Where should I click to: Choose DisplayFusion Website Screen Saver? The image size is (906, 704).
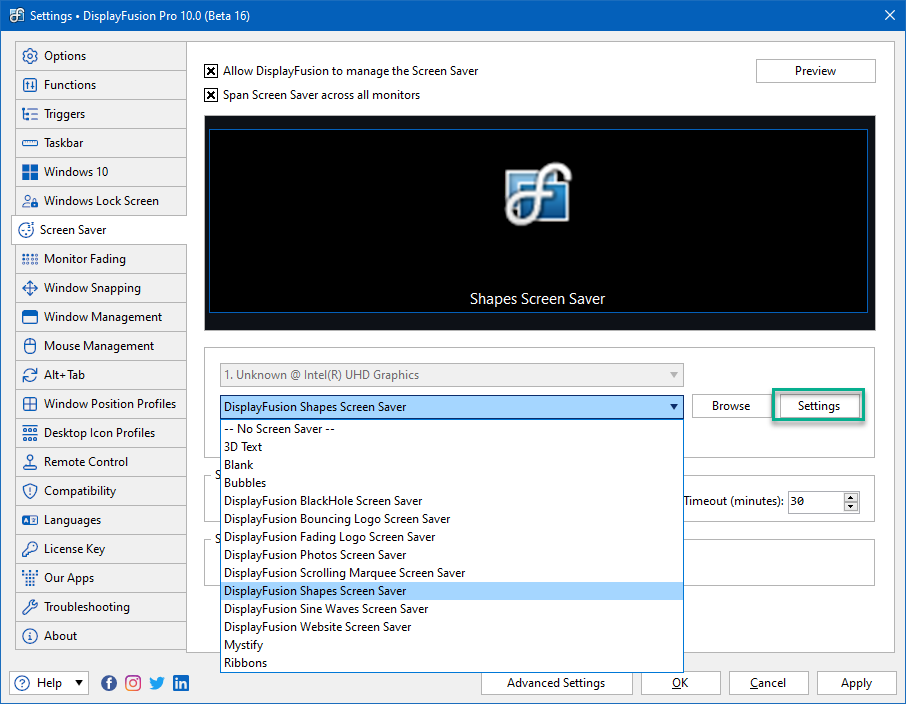(x=451, y=627)
